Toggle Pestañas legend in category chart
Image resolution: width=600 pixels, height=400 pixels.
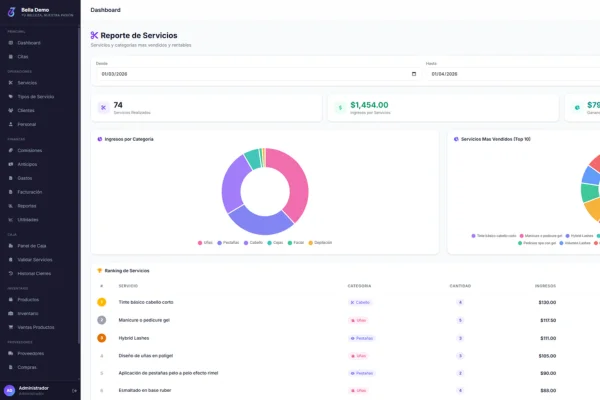coord(227,242)
